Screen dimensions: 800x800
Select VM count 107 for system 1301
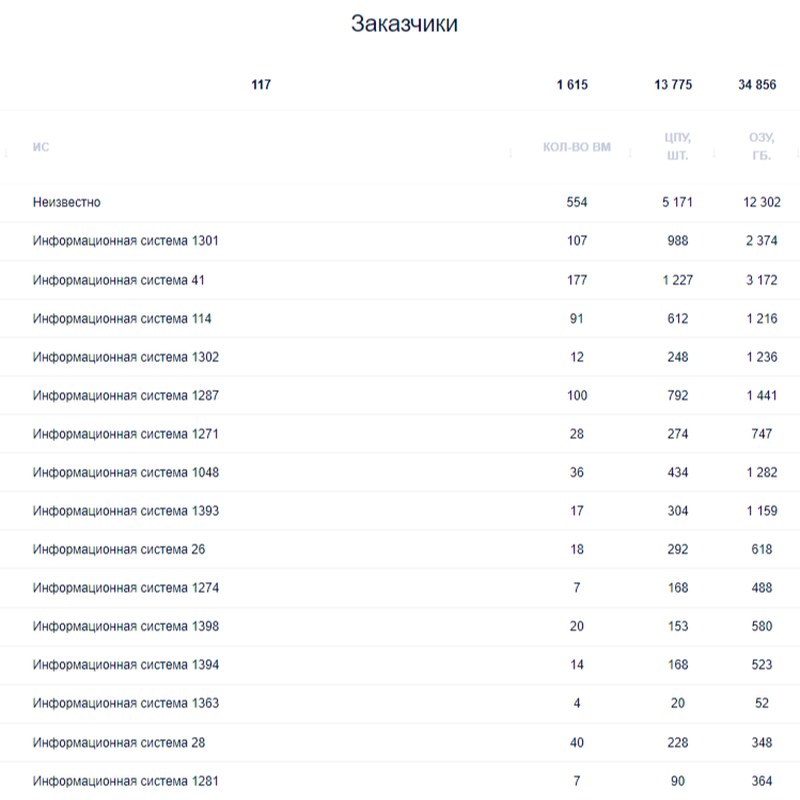click(577, 241)
